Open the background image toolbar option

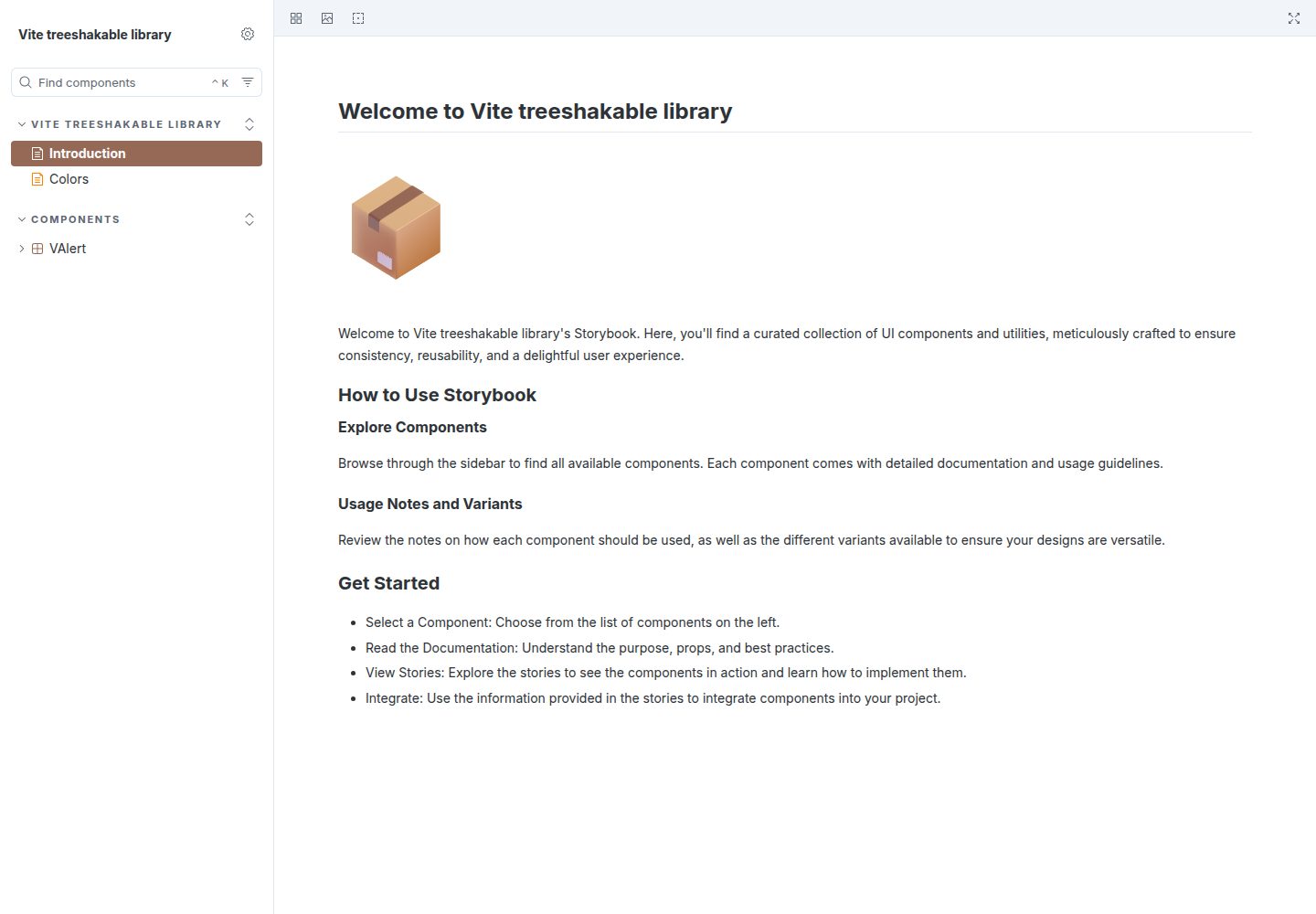pyautogui.click(x=327, y=18)
